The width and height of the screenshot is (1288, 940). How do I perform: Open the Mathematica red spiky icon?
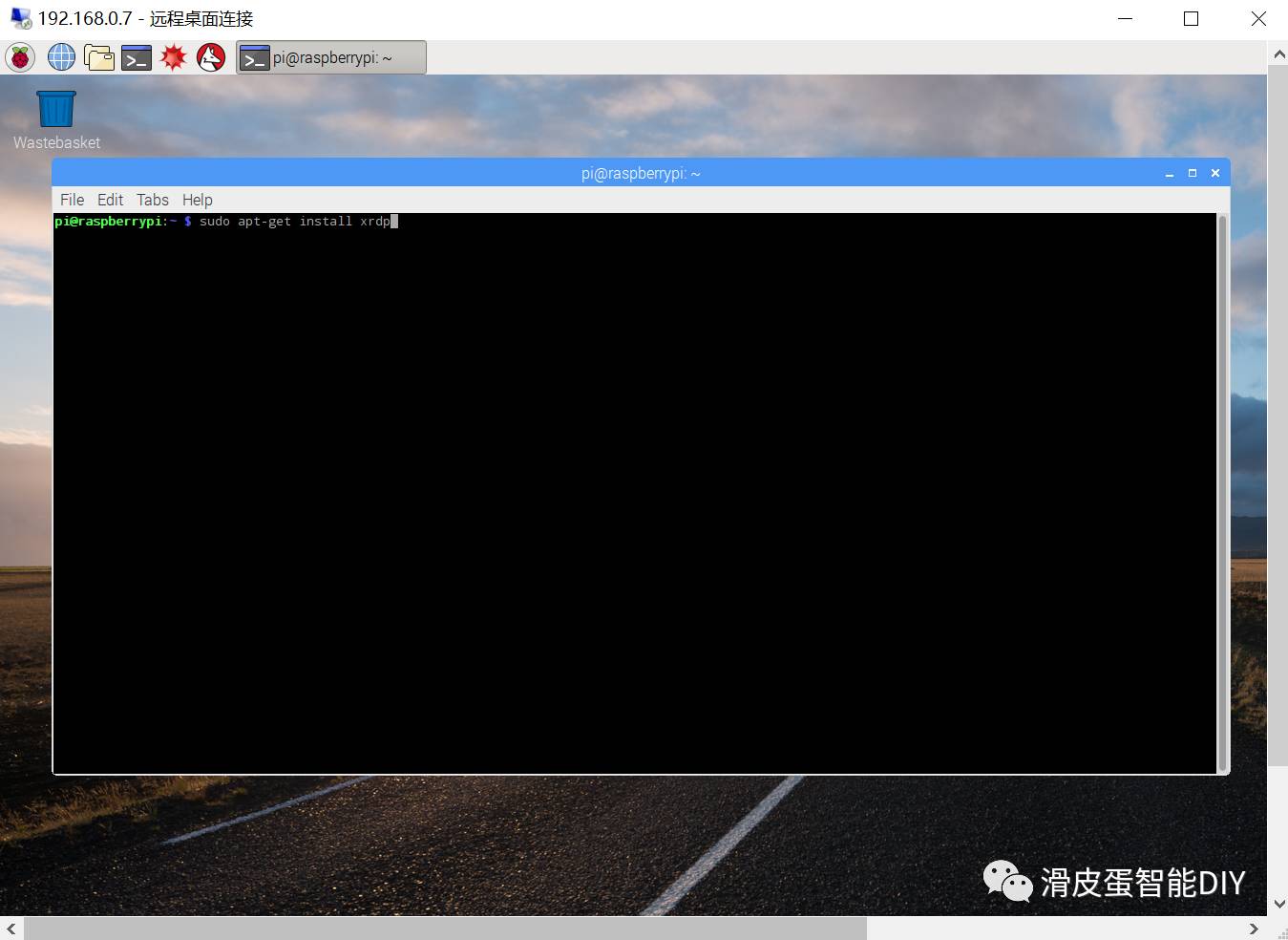(x=173, y=57)
